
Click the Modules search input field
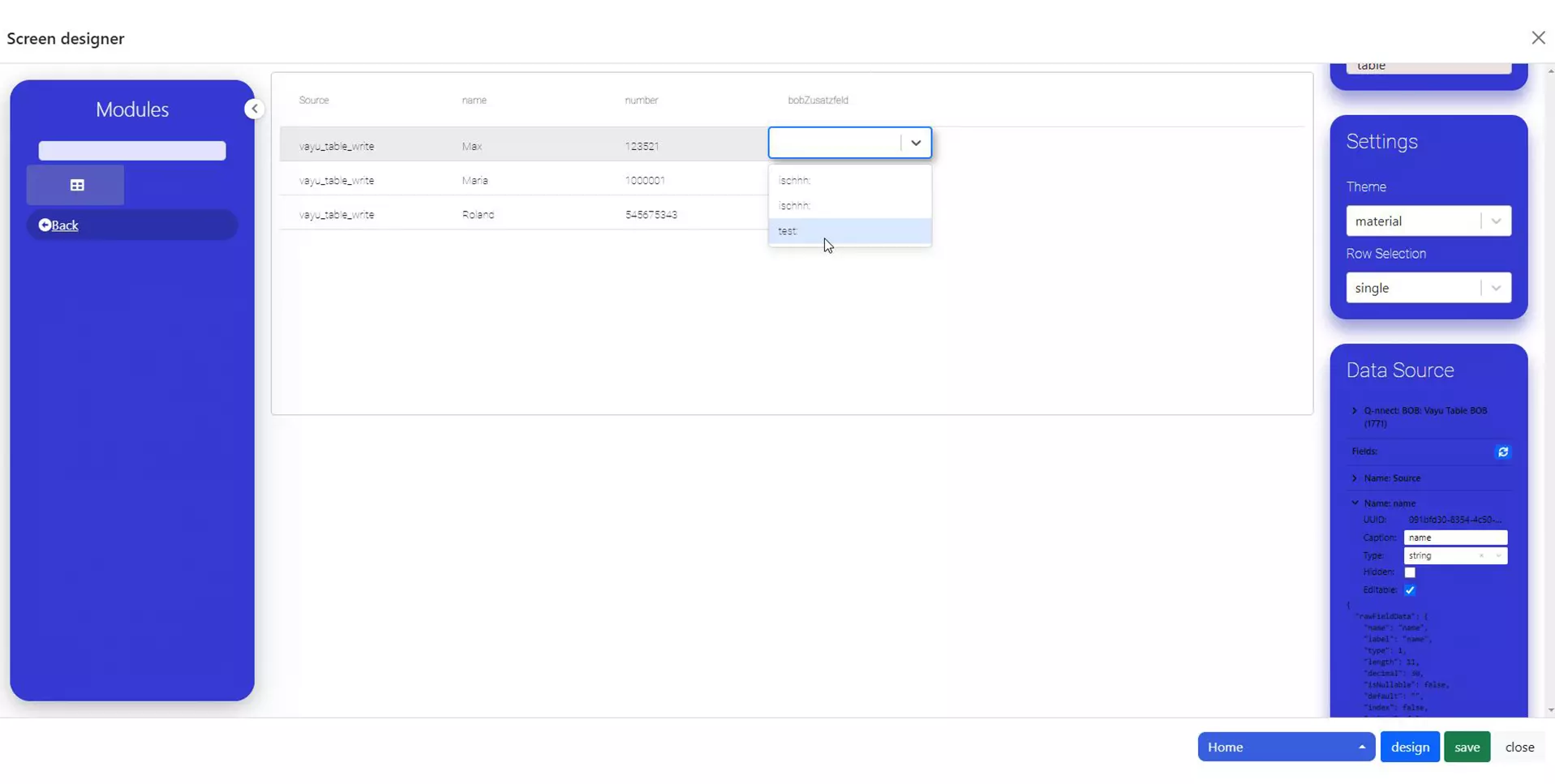coord(132,151)
